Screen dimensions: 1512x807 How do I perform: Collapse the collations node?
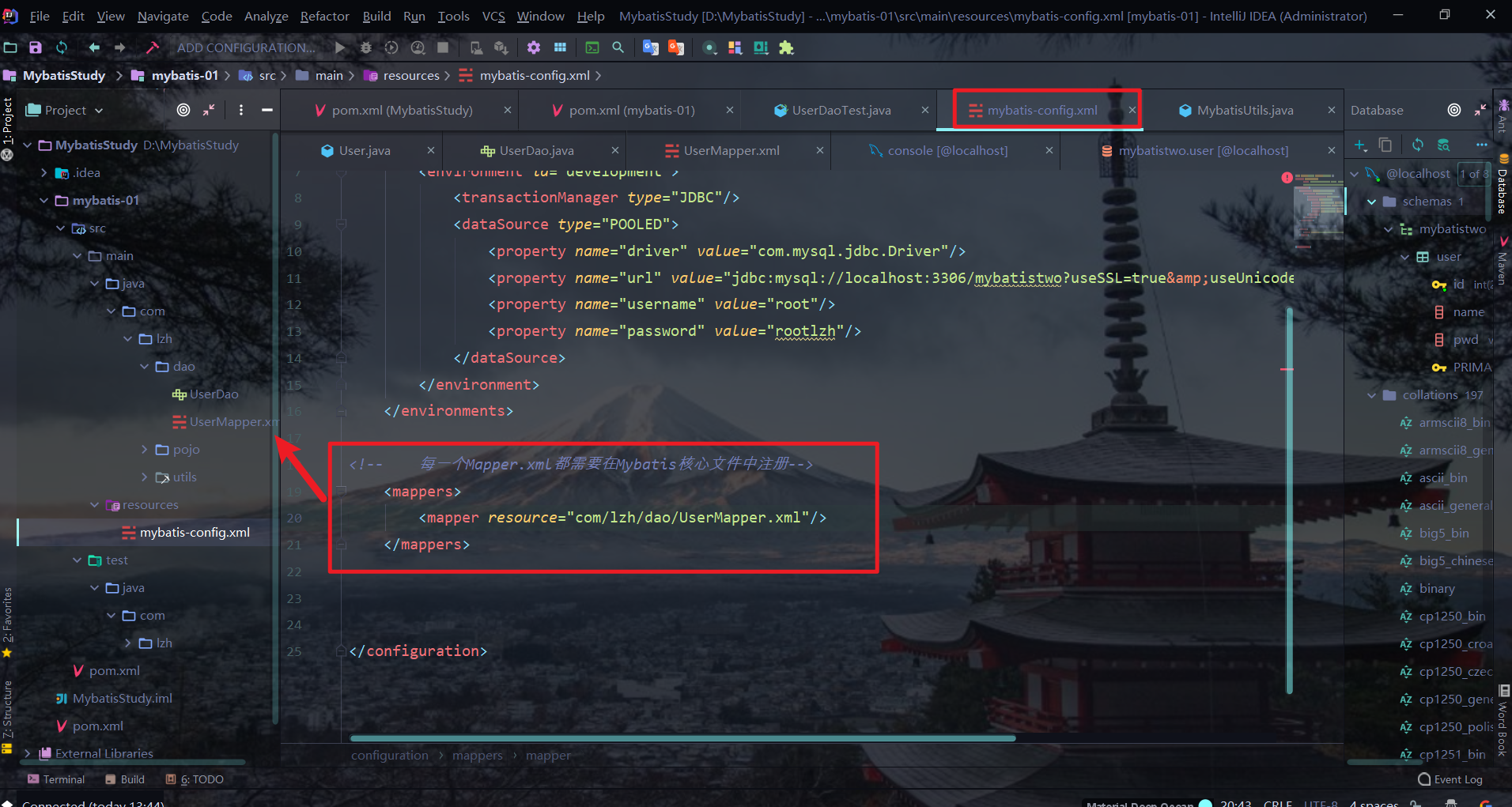pos(1372,394)
